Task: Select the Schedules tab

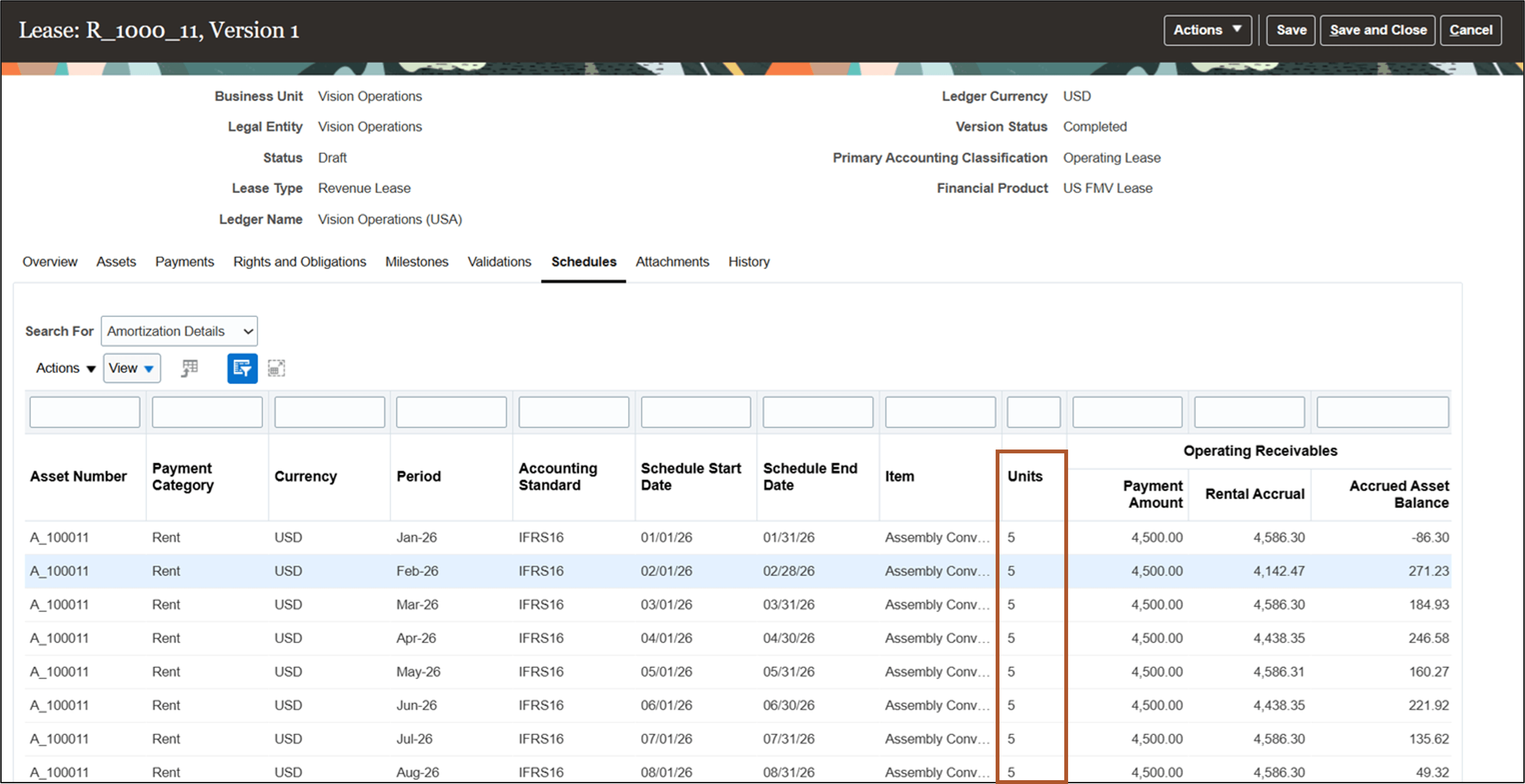Action: click(584, 262)
